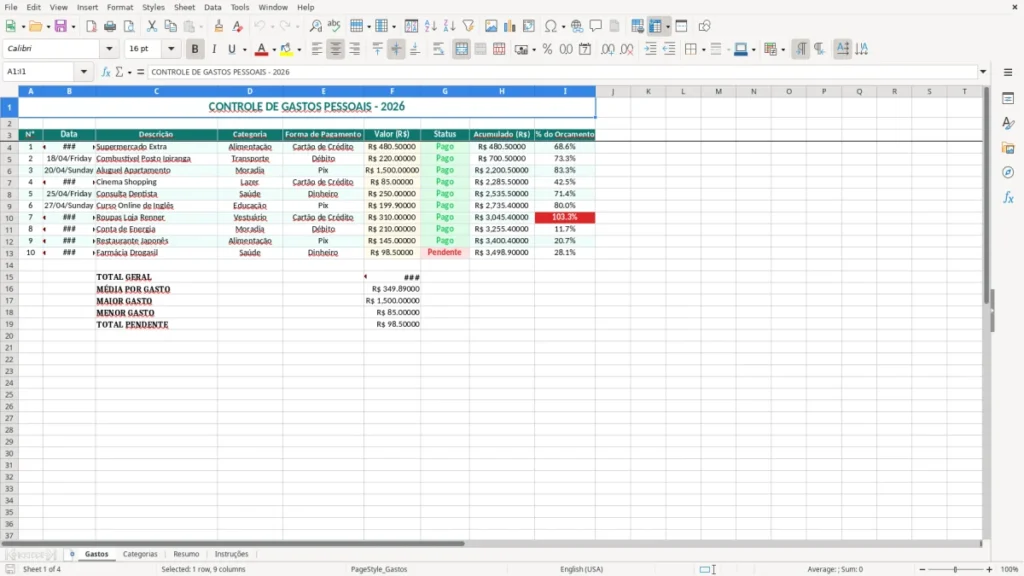Insert a pivot table
The width and height of the screenshot is (1024, 576).
(529, 26)
